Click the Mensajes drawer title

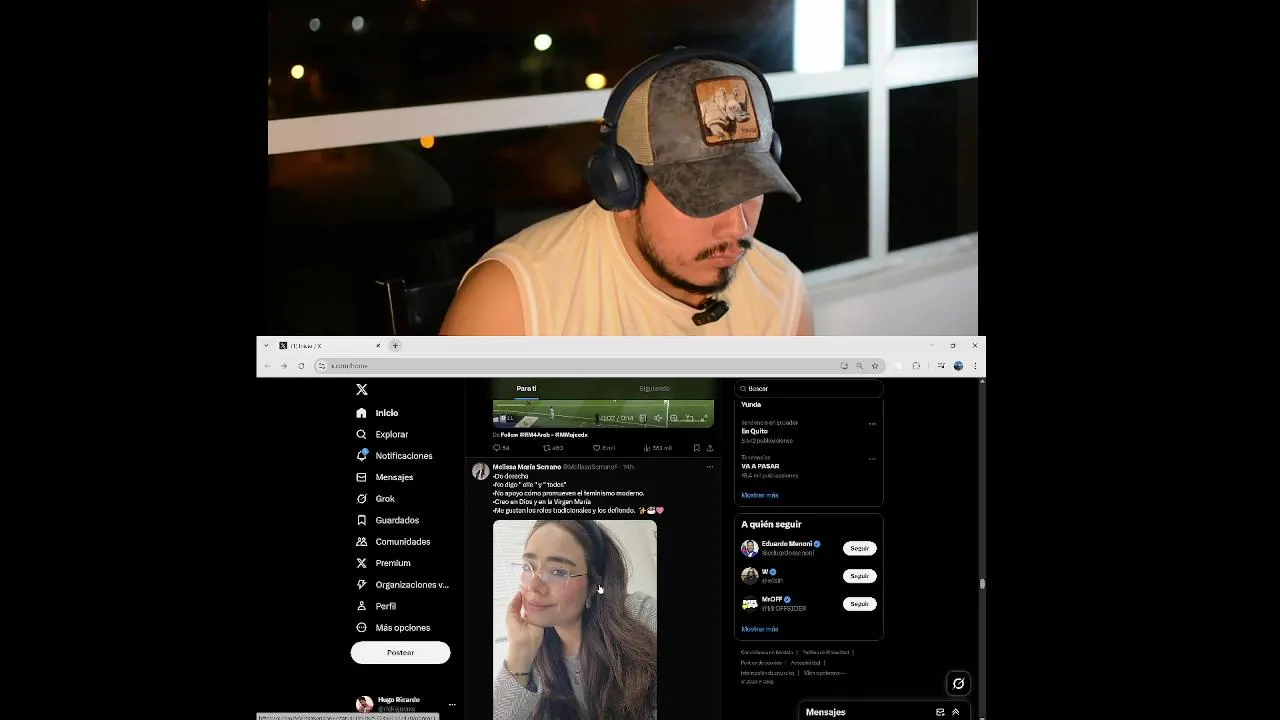(x=825, y=712)
